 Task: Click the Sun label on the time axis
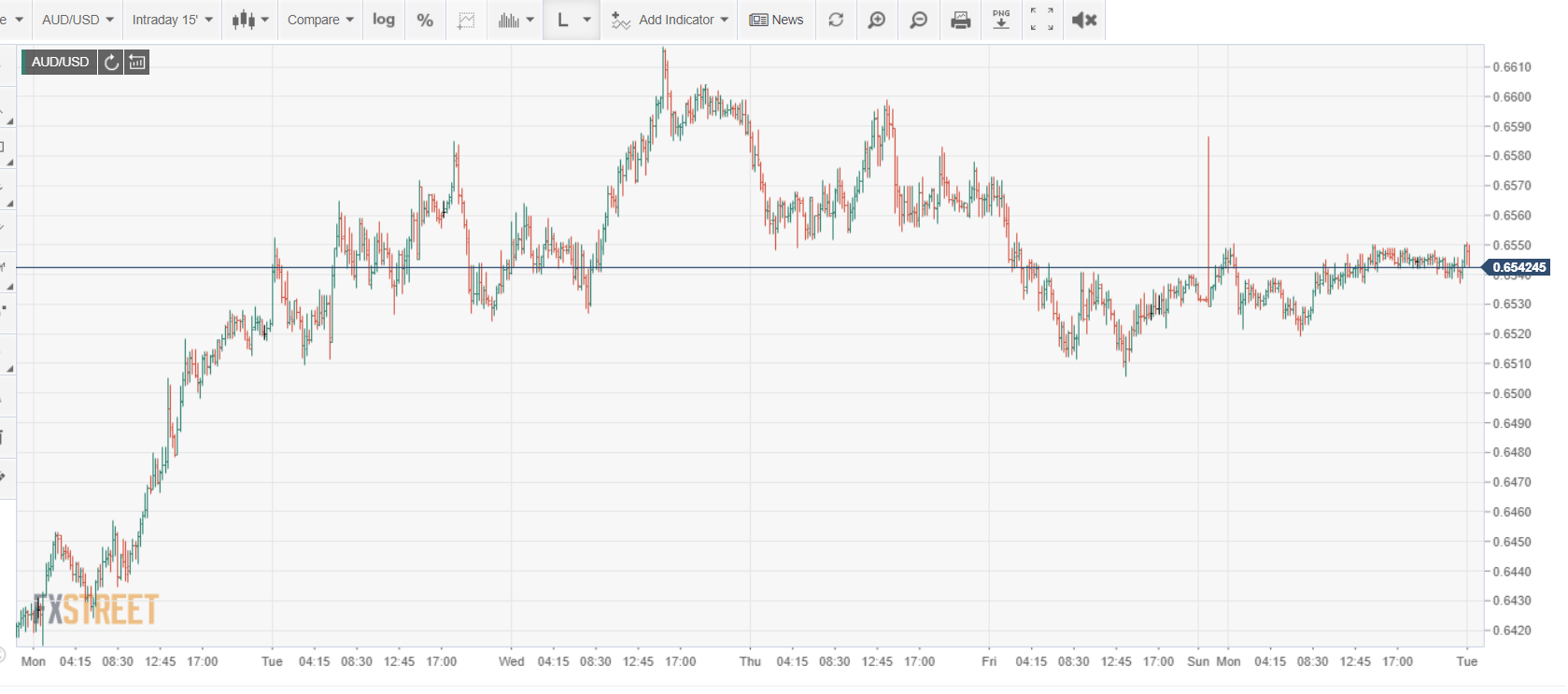point(1198,661)
